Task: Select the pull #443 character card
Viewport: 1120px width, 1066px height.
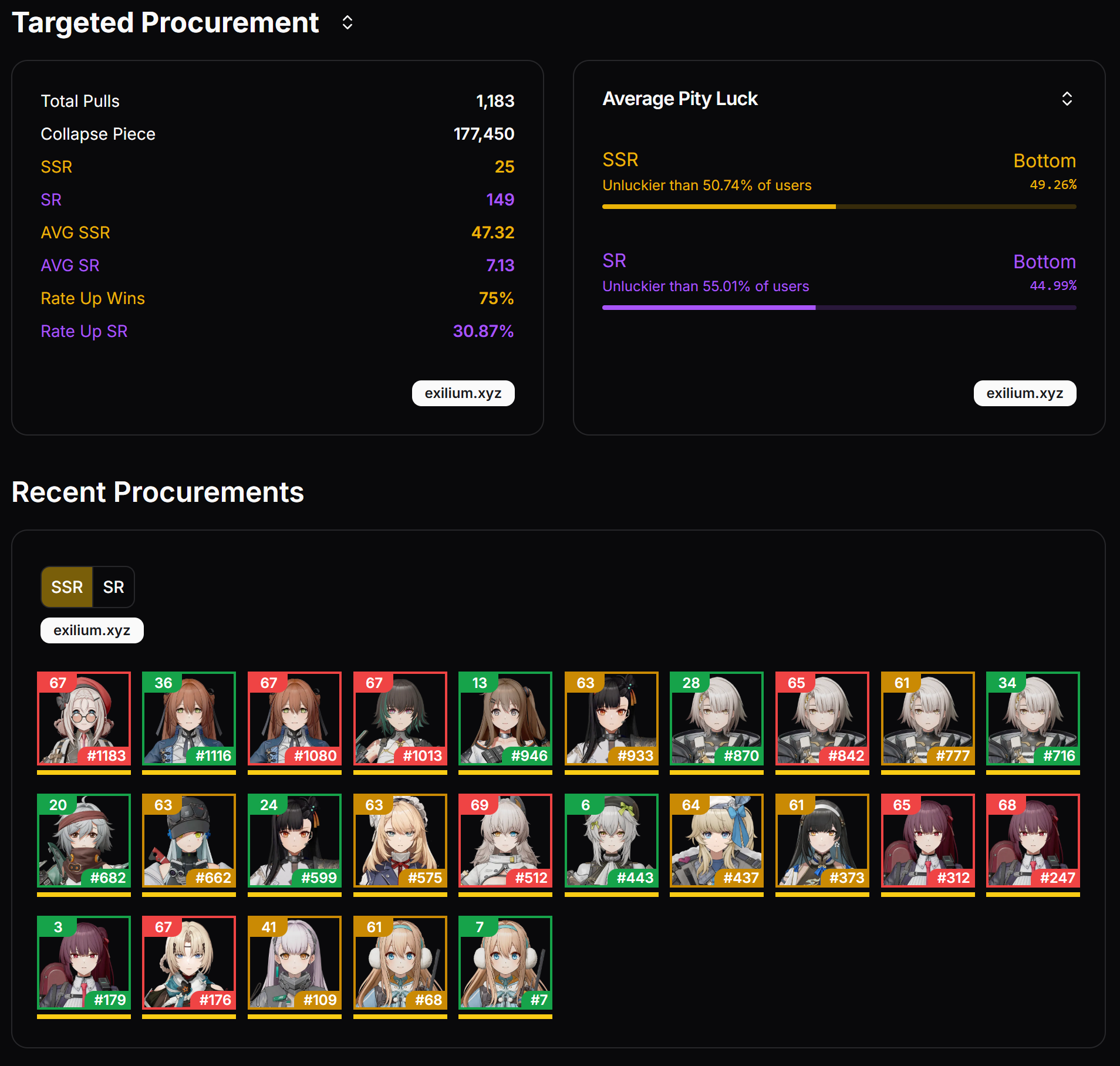Action: 612,841
